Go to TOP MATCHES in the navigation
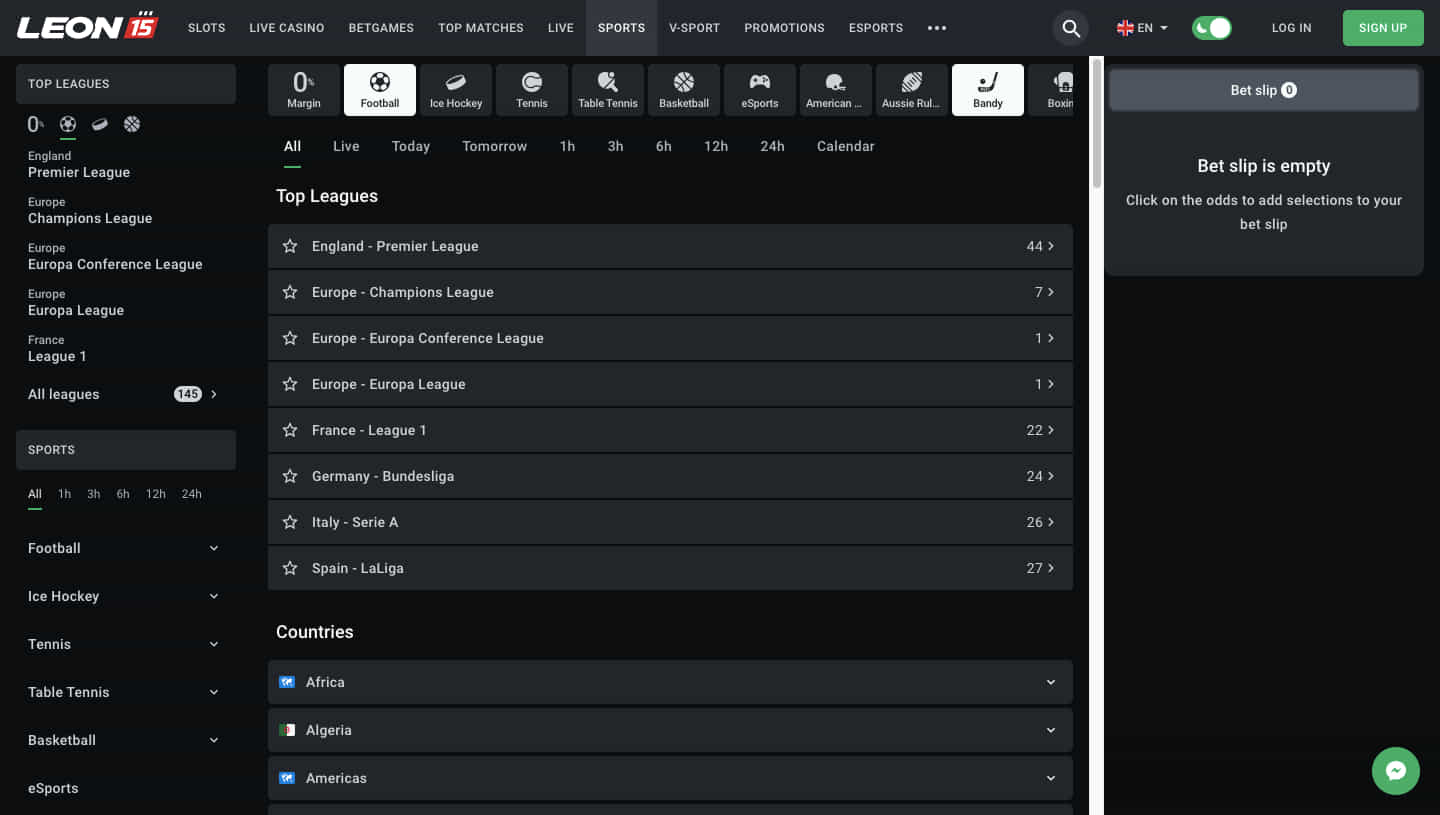This screenshot has height=815, width=1440. 481,28
